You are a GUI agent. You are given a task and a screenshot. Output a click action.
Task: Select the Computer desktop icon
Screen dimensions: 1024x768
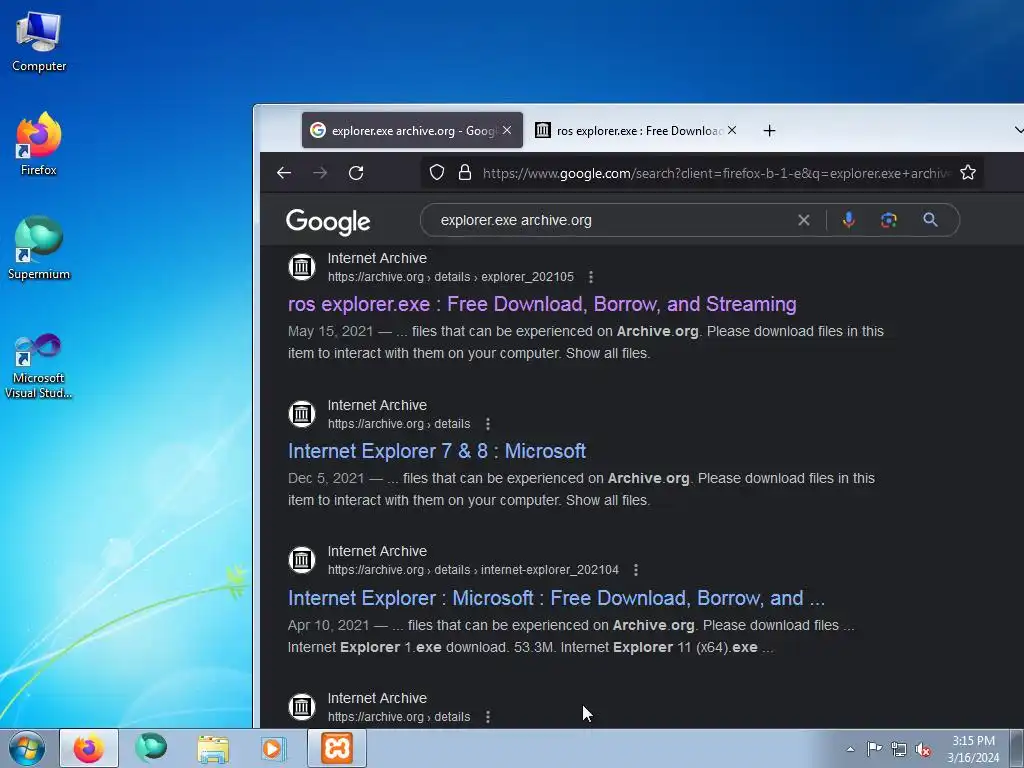click(39, 42)
